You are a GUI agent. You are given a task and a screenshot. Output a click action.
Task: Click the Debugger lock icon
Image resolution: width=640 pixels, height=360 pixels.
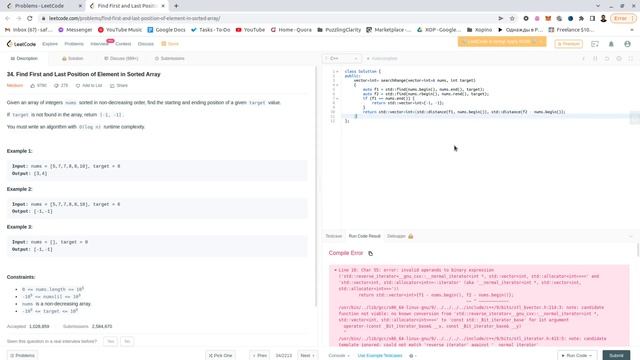click(411, 236)
